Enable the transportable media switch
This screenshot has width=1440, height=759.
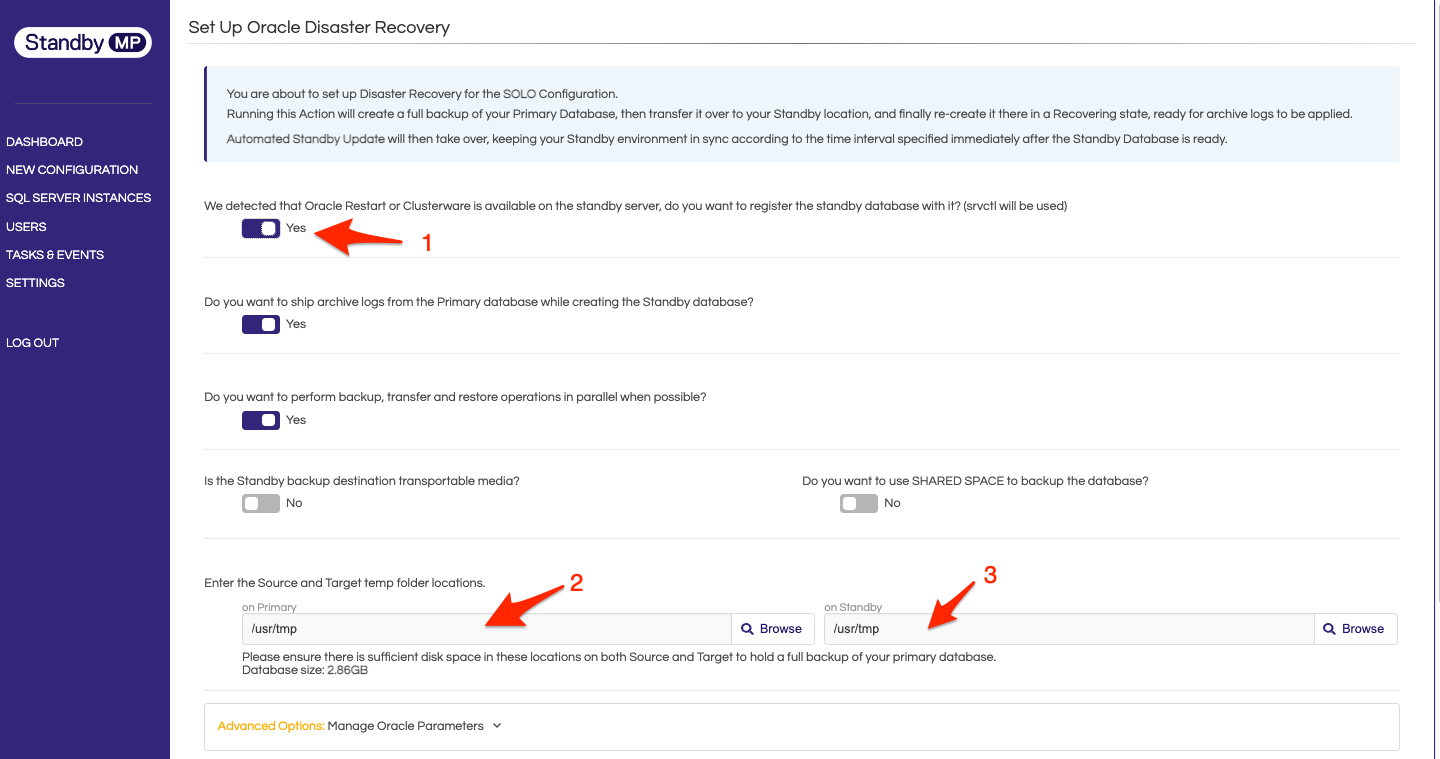tap(261, 503)
